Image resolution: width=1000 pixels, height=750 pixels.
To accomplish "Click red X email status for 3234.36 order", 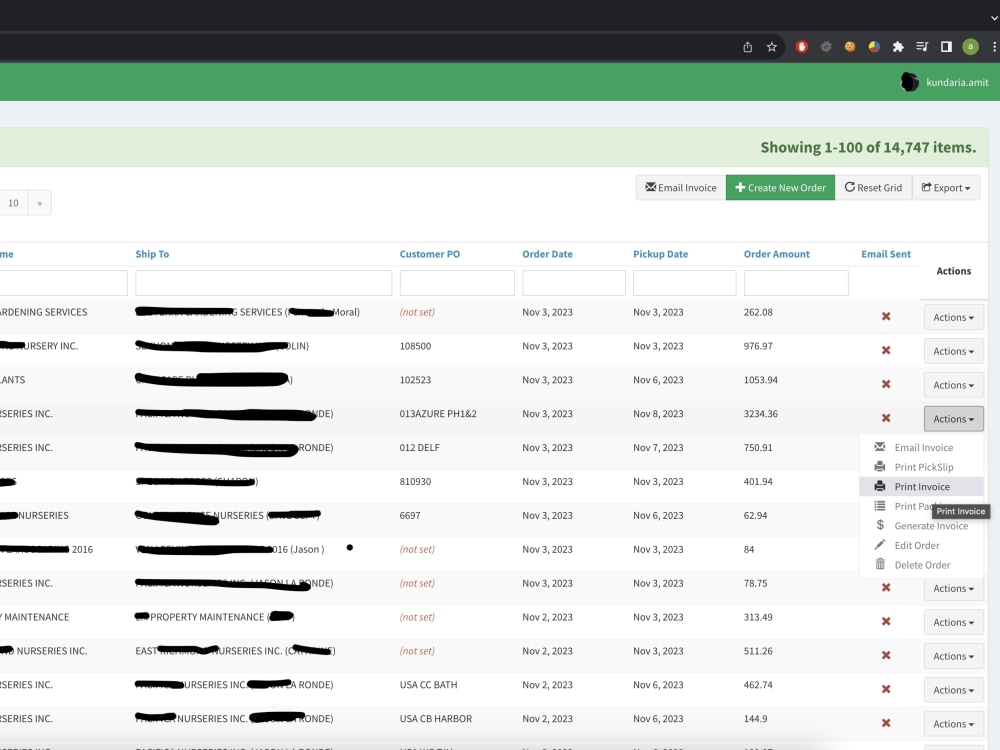I will [886, 418].
